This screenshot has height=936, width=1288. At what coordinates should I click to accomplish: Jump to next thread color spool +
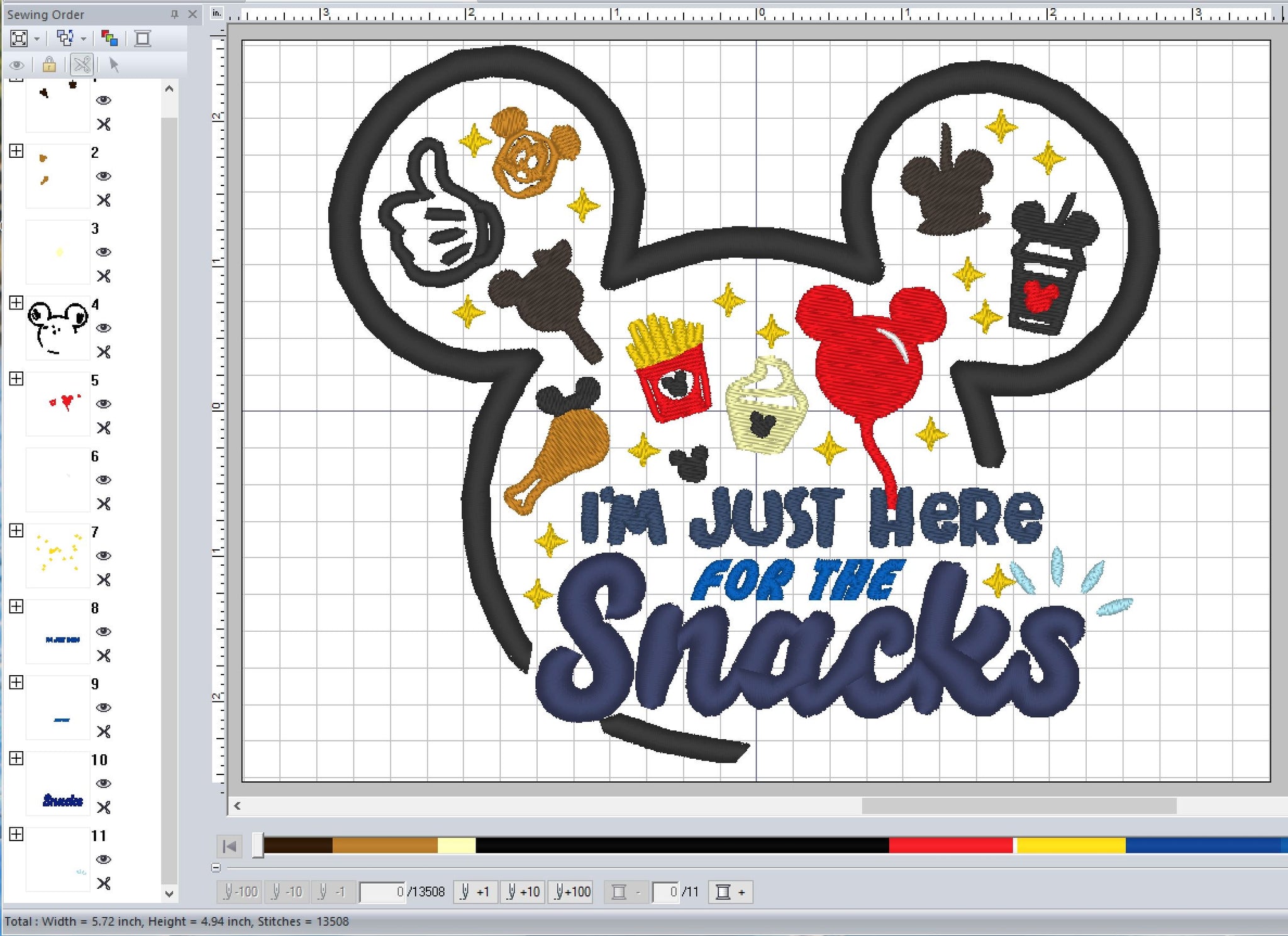pos(730,891)
